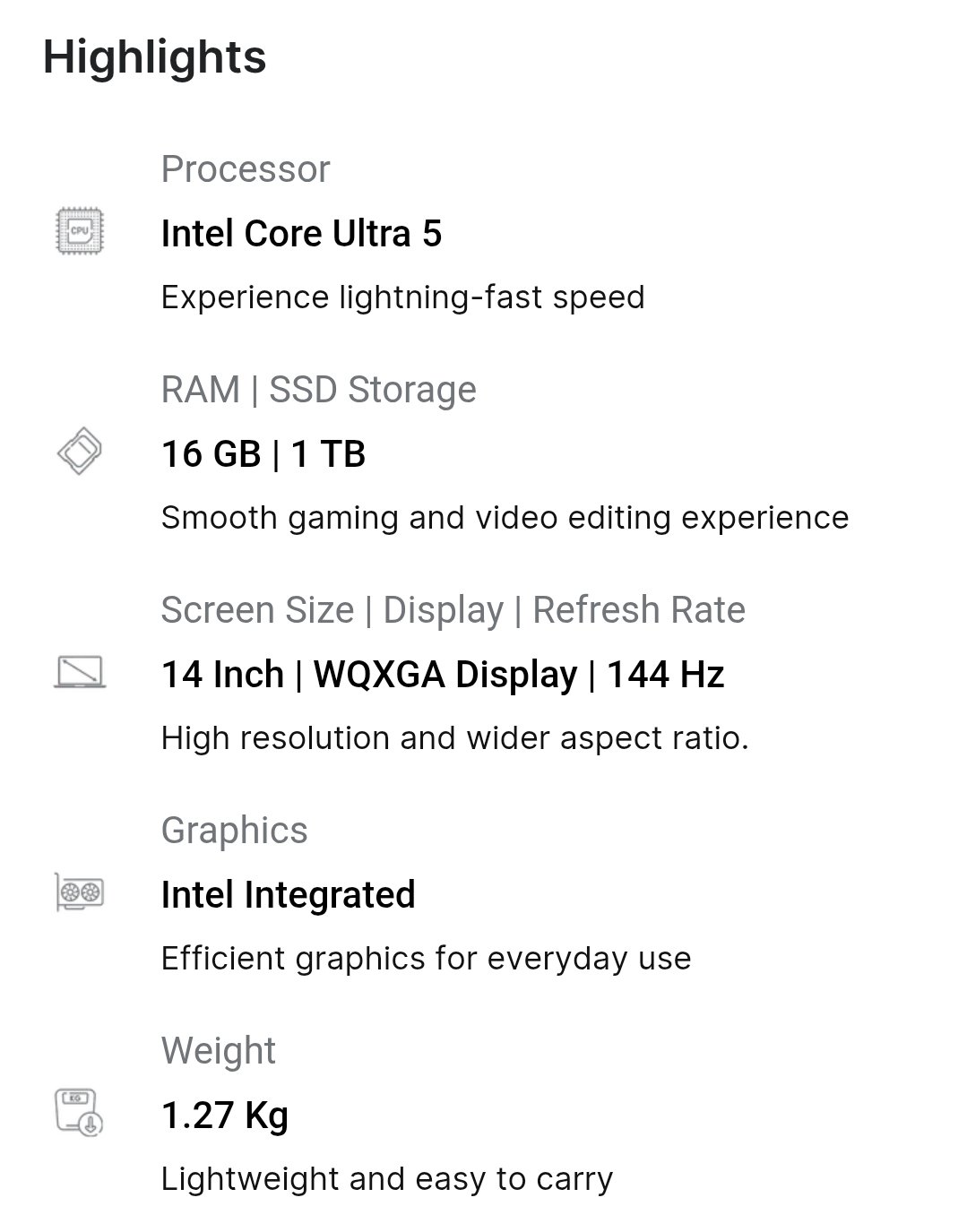Tap the 16 GB | 1 TB value
Screen dimensions: 967x1232
pyautogui.click(x=263, y=454)
